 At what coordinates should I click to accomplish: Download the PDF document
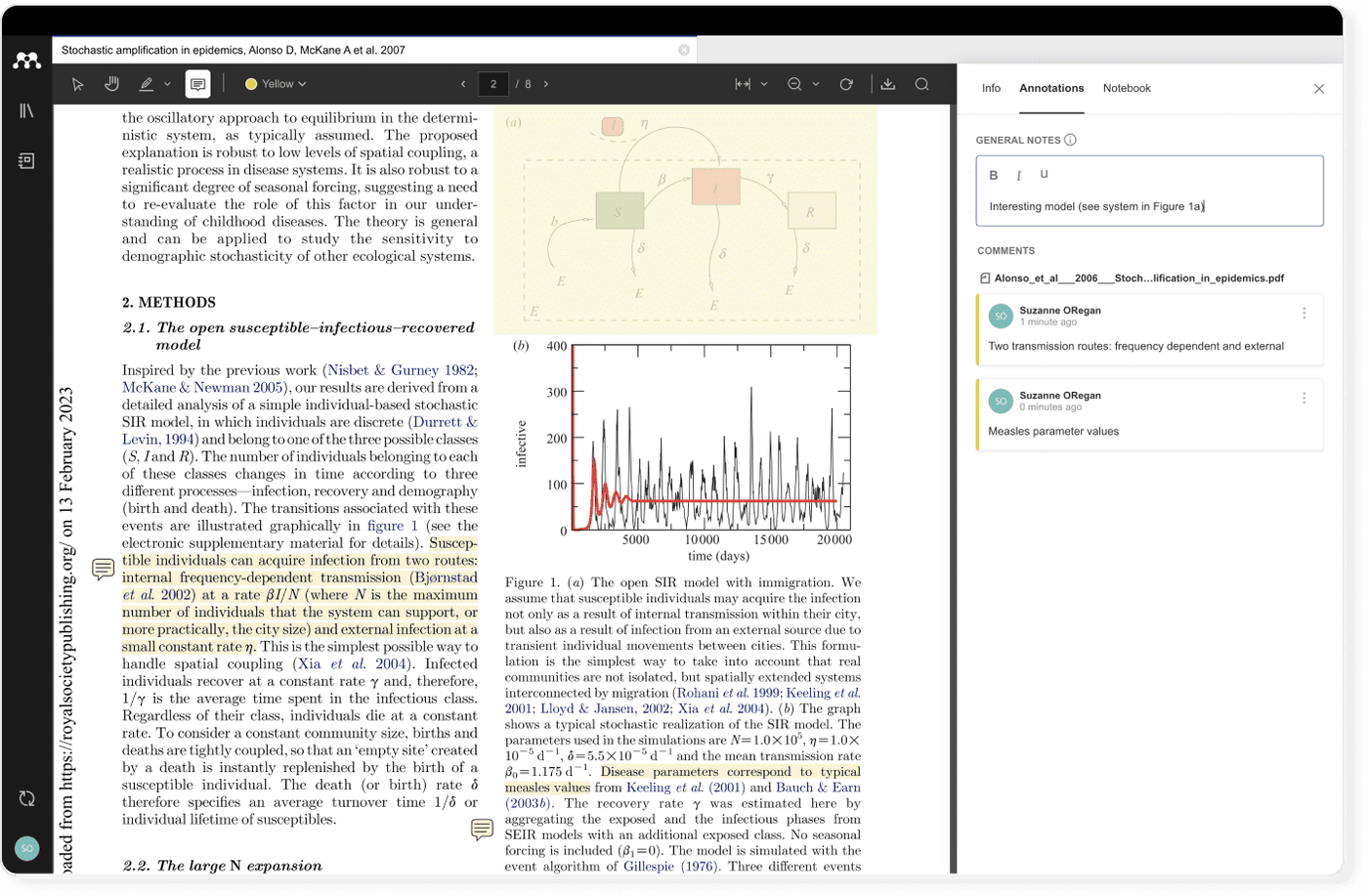(x=888, y=84)
